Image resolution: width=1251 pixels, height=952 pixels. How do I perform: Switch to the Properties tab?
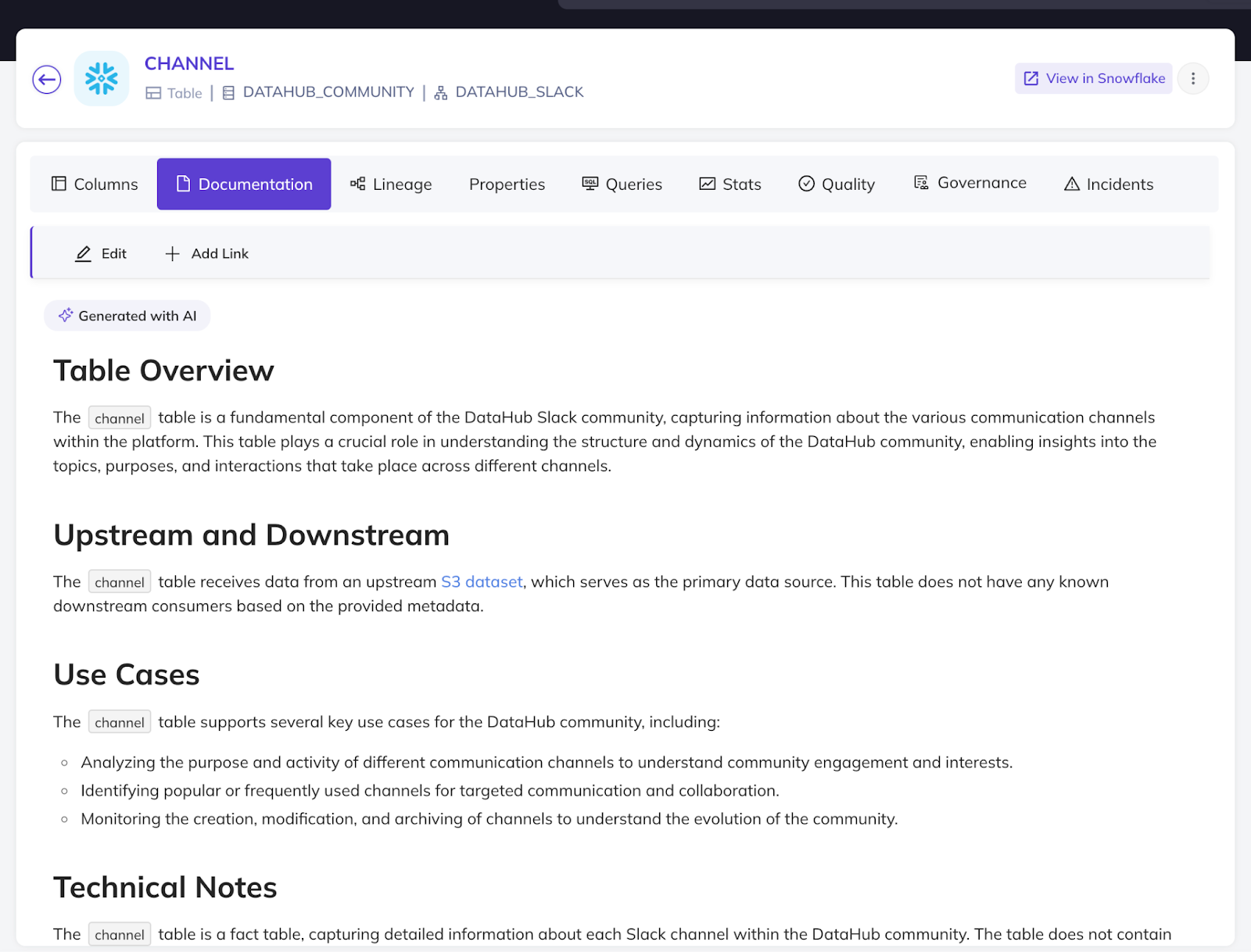(x=507, y=184)
